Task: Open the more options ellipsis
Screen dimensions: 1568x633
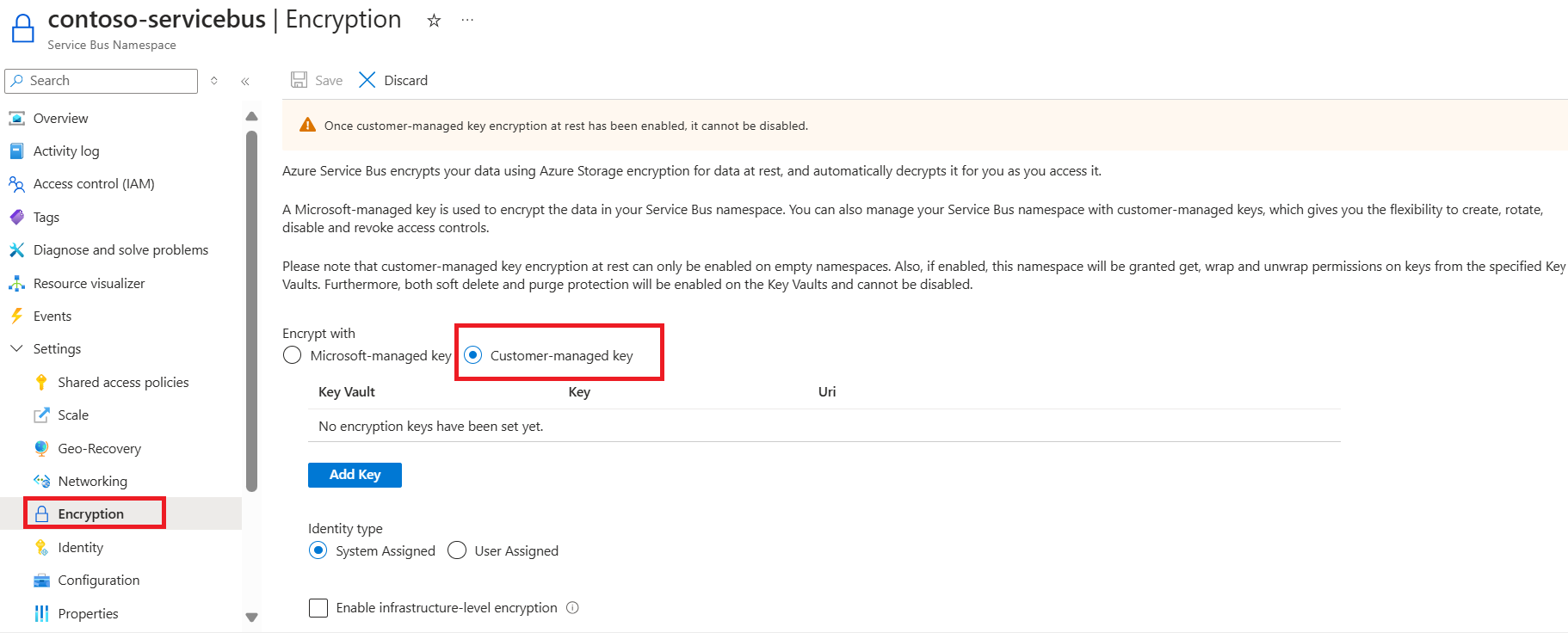Action: pyautogui.click(x=467, y=21)
